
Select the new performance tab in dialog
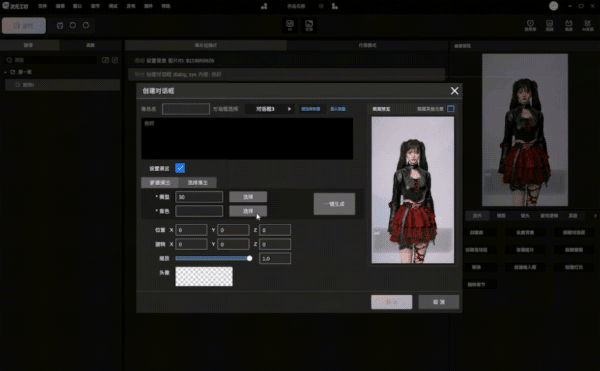tap(160, 182)
